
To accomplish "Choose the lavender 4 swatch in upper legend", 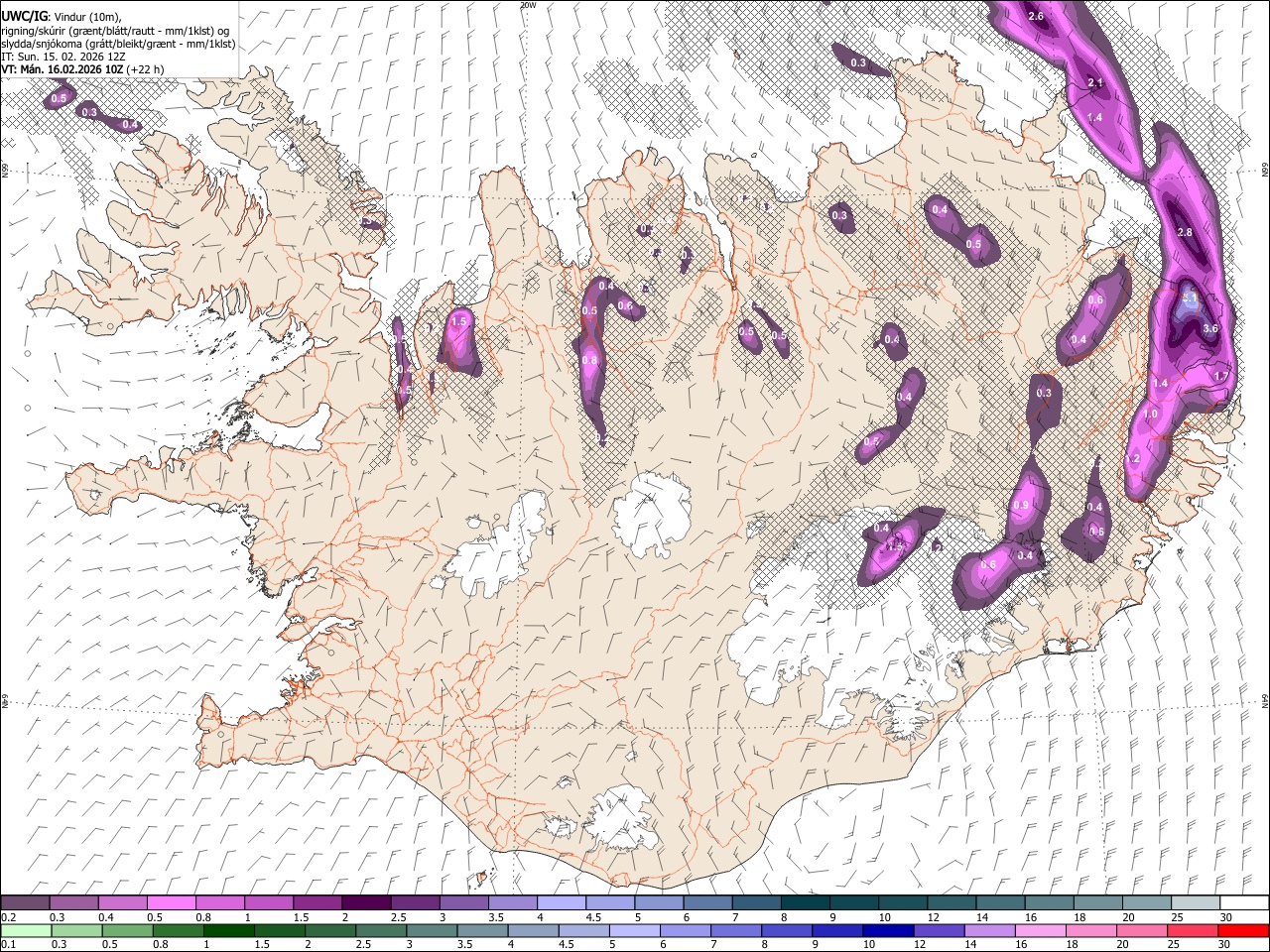I will 561,902.
